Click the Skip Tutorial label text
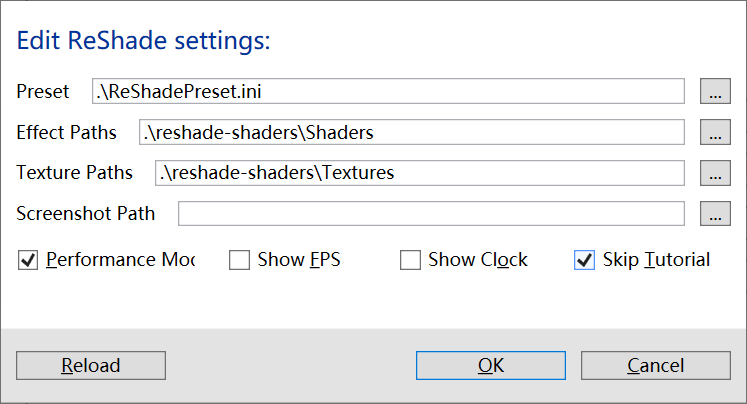This screenshot has height=404, width=747. (x=656, y=260)
